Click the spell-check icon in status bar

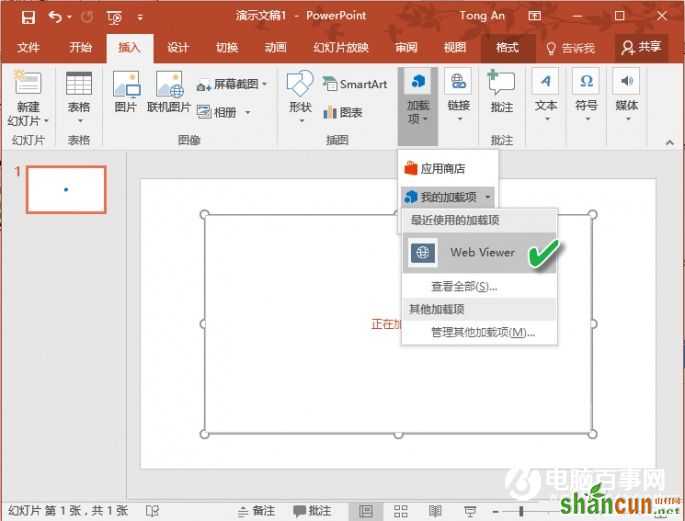click(x=152, y=511)
